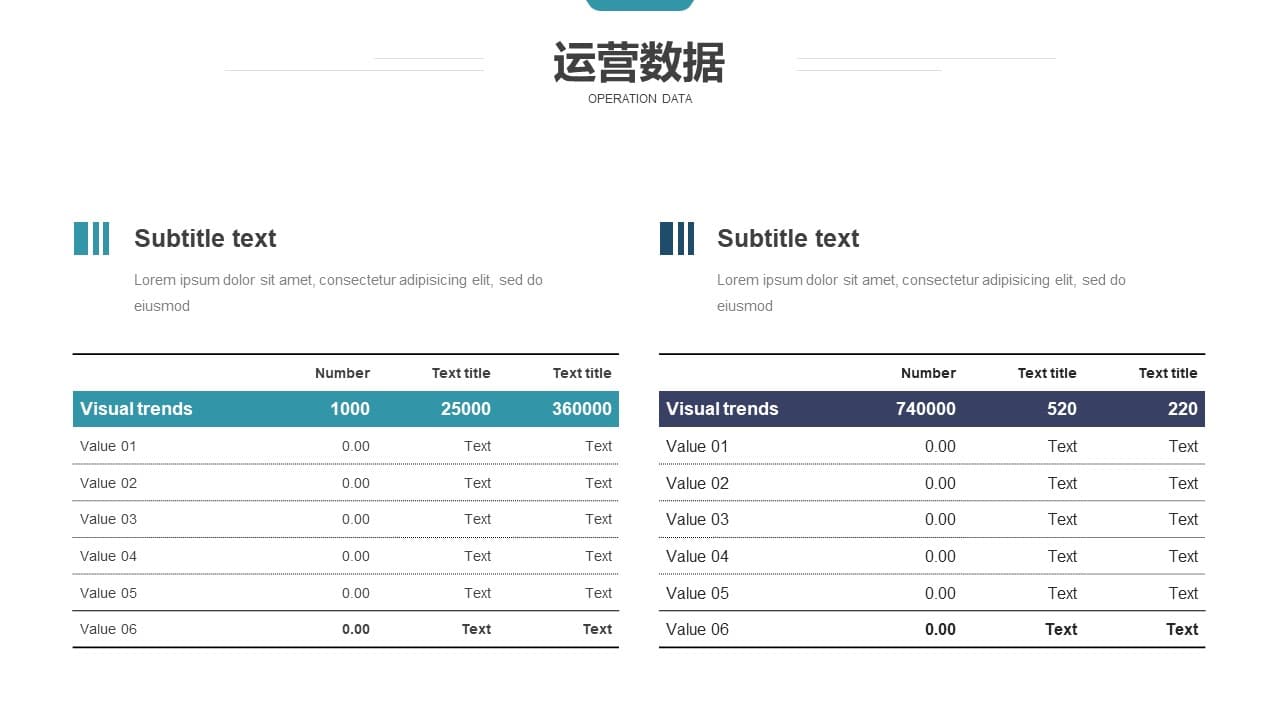Image resolution: width=1280 pixels, height=720 pixels.
Task: Select Value 02 in the navy table
Action: (x=697, y=483)
